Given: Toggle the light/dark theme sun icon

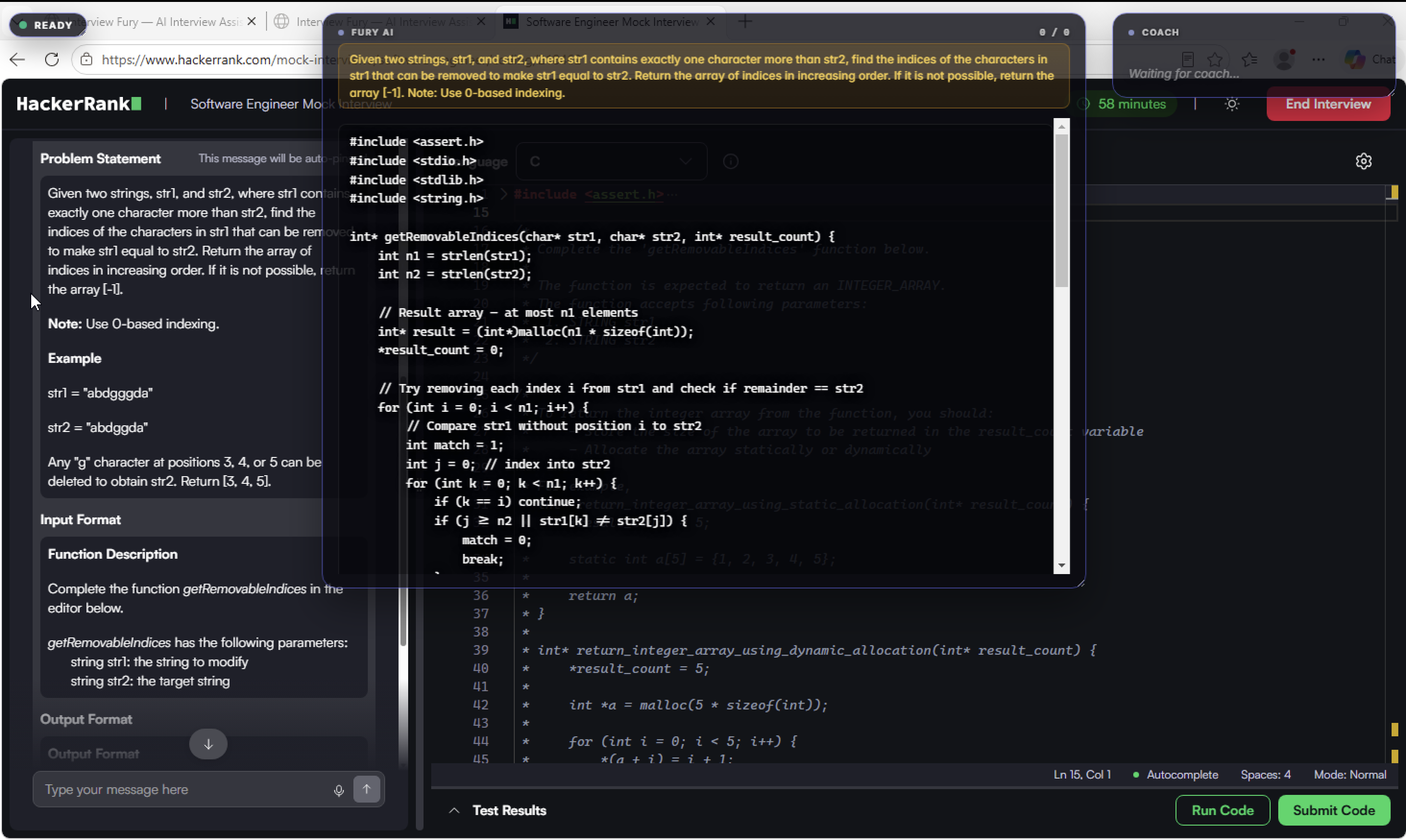Looking at the screenshot, I should coord(1232,104).
